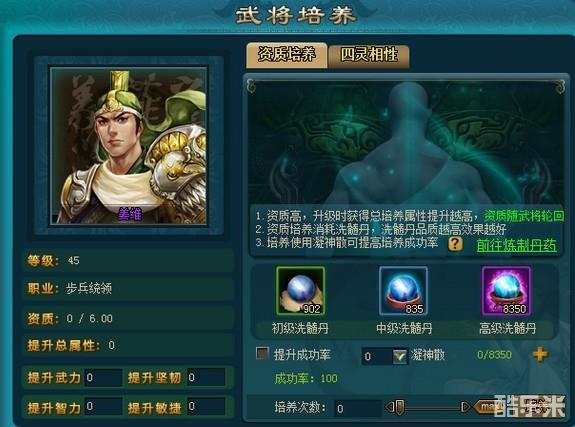Open the 凝神散 quantity dropdown arrow
The image size is (575, 427).
click(x=399, y=356)
